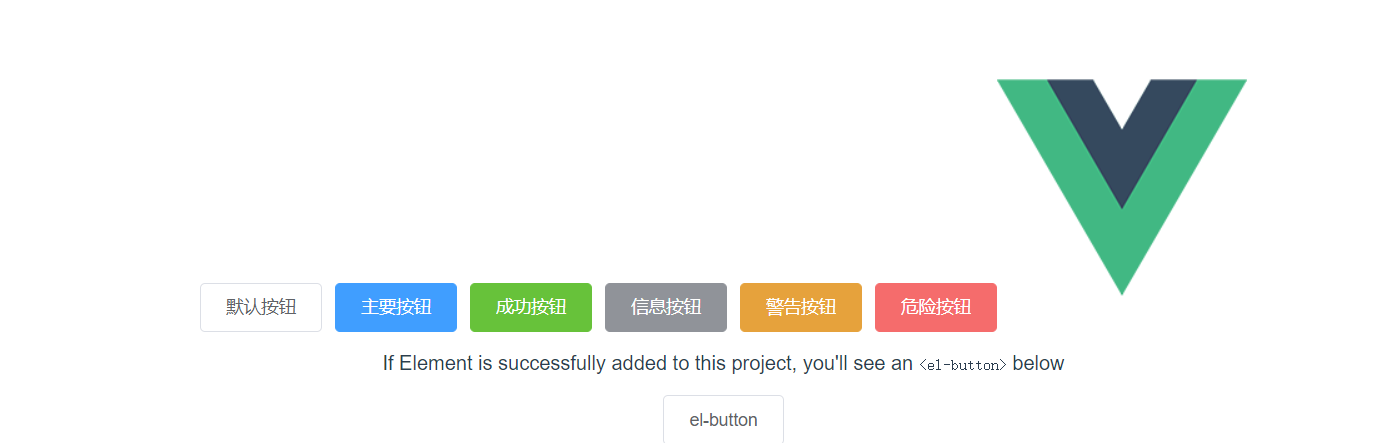The width and height of the screenshot is (1383, 443).
Task: Click the phrase "you'll see an"
Action: pos(858,364)
